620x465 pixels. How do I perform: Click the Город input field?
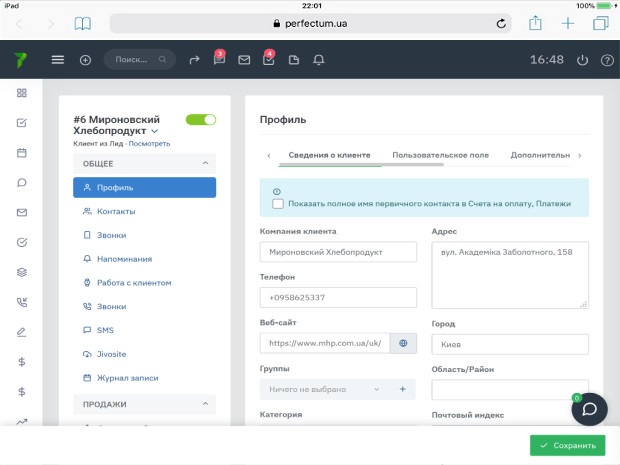click(510, 344)
